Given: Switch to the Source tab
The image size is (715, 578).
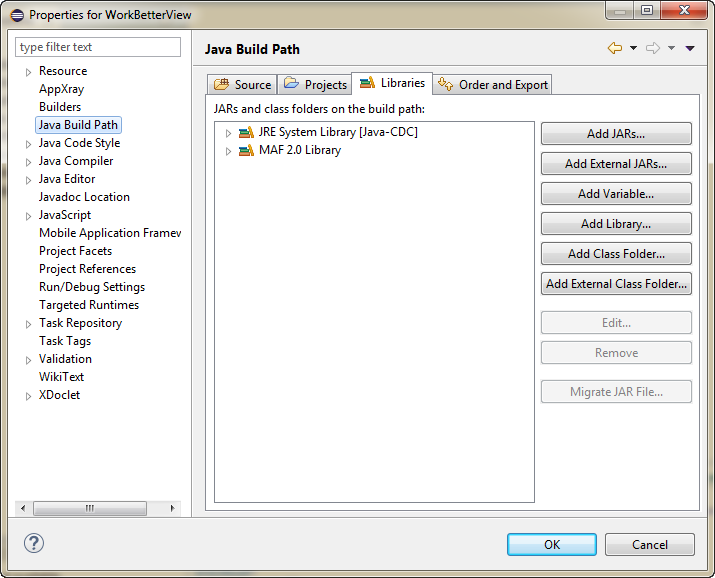Looking at the screenshot, I should (242, 85).
